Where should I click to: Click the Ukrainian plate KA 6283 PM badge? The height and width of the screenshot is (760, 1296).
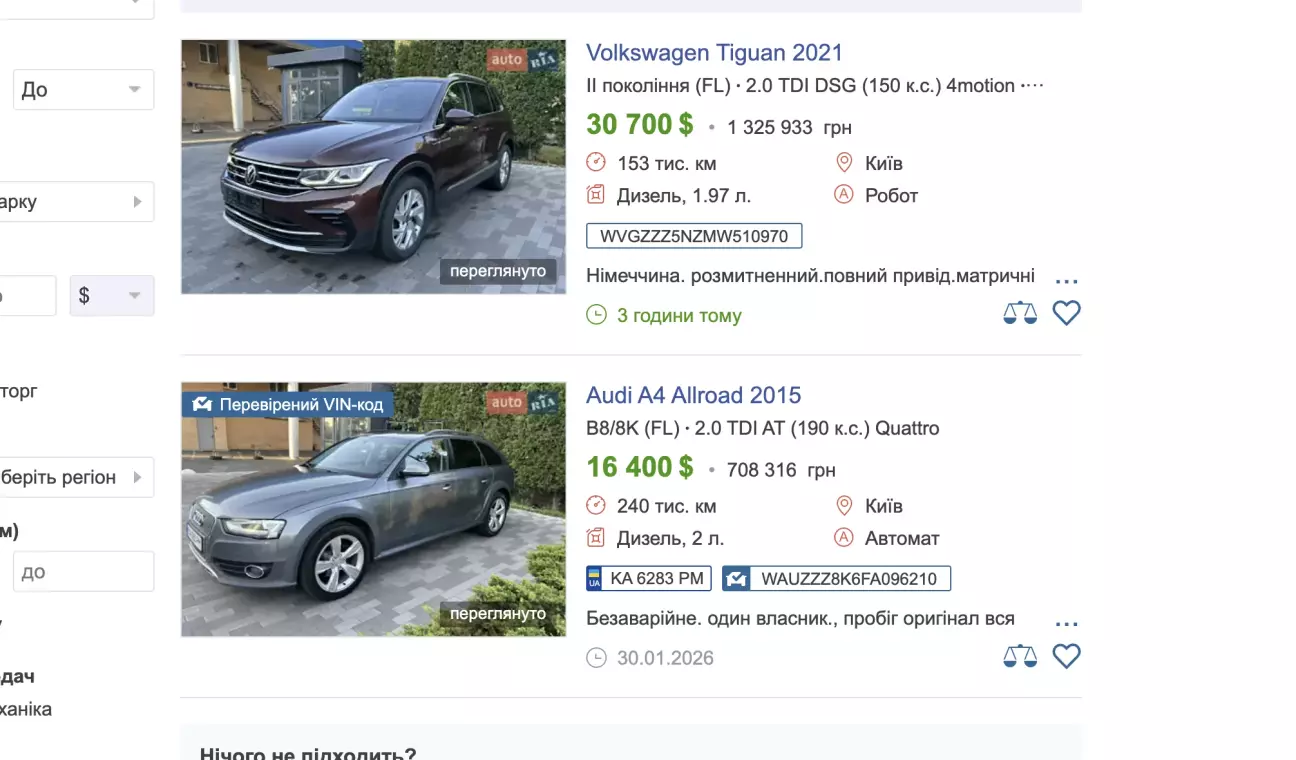point(649,578)
